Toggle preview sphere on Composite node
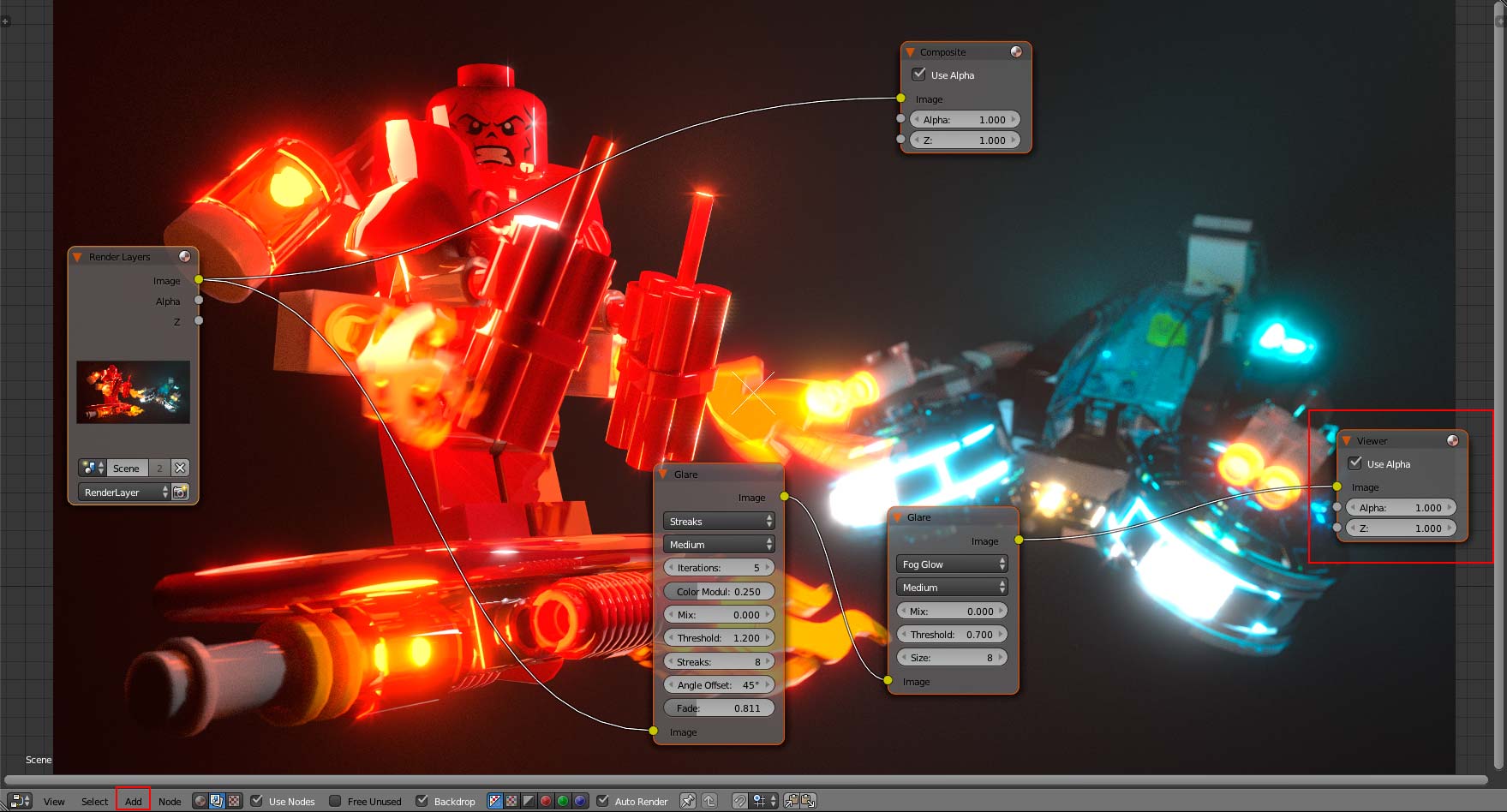1507x812 pixels. coord(1016,51)
